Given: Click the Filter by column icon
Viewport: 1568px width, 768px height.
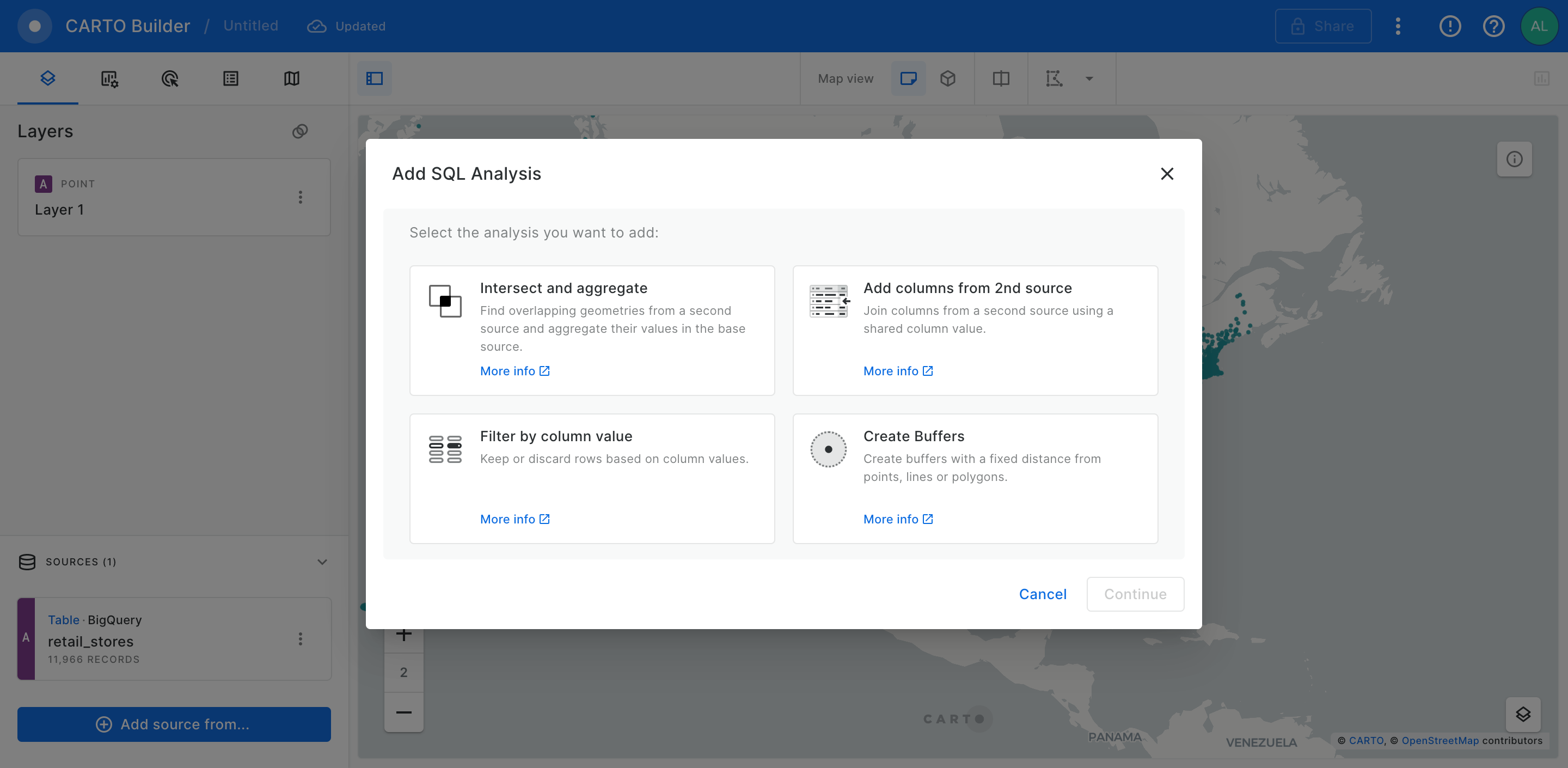Looking at the screenshot, I should point(445,449).
